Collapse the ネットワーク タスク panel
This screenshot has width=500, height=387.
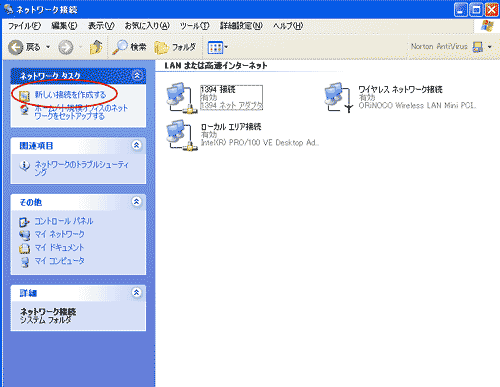[x=137, y=75]
